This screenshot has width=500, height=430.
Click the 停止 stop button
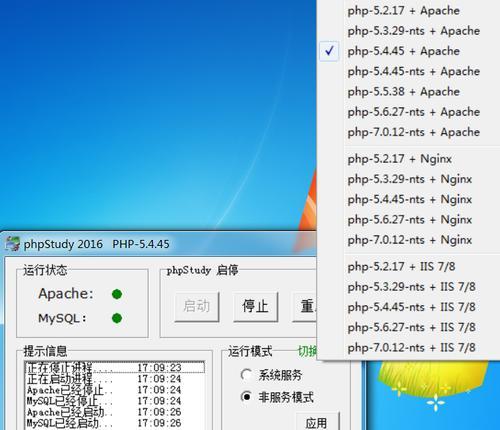255,307
